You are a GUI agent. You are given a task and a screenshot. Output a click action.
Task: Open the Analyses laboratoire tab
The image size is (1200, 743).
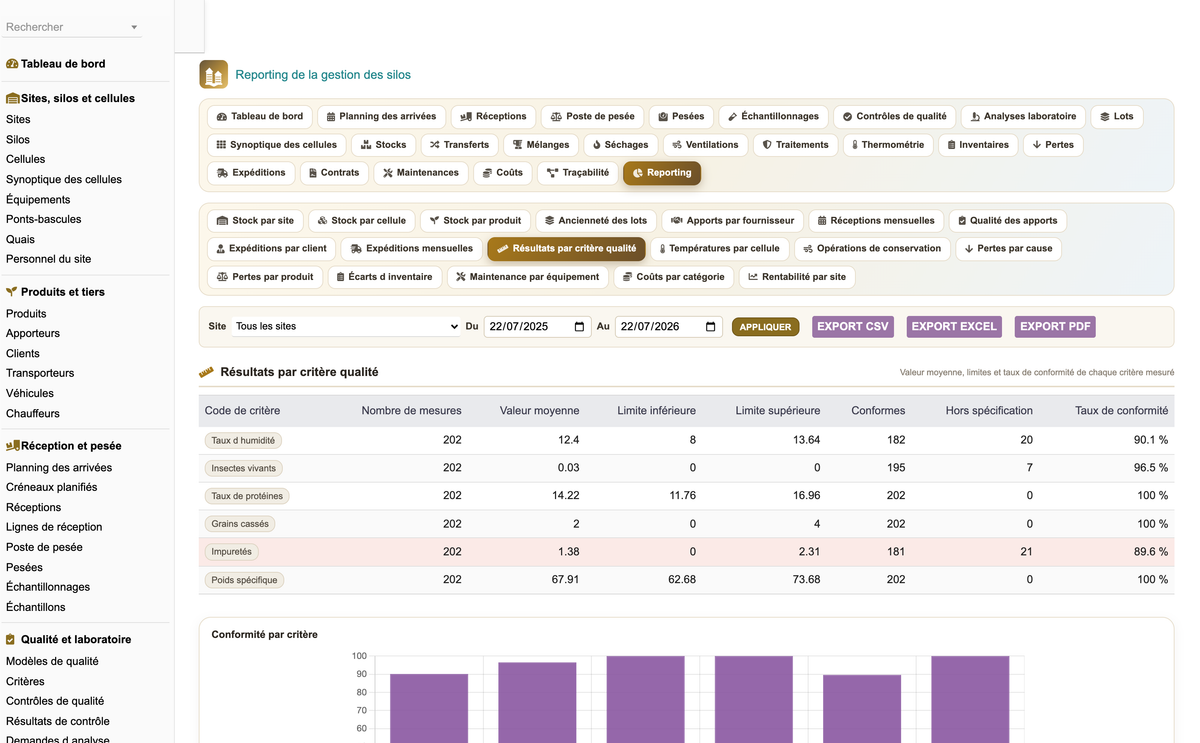coord(1023,117)
